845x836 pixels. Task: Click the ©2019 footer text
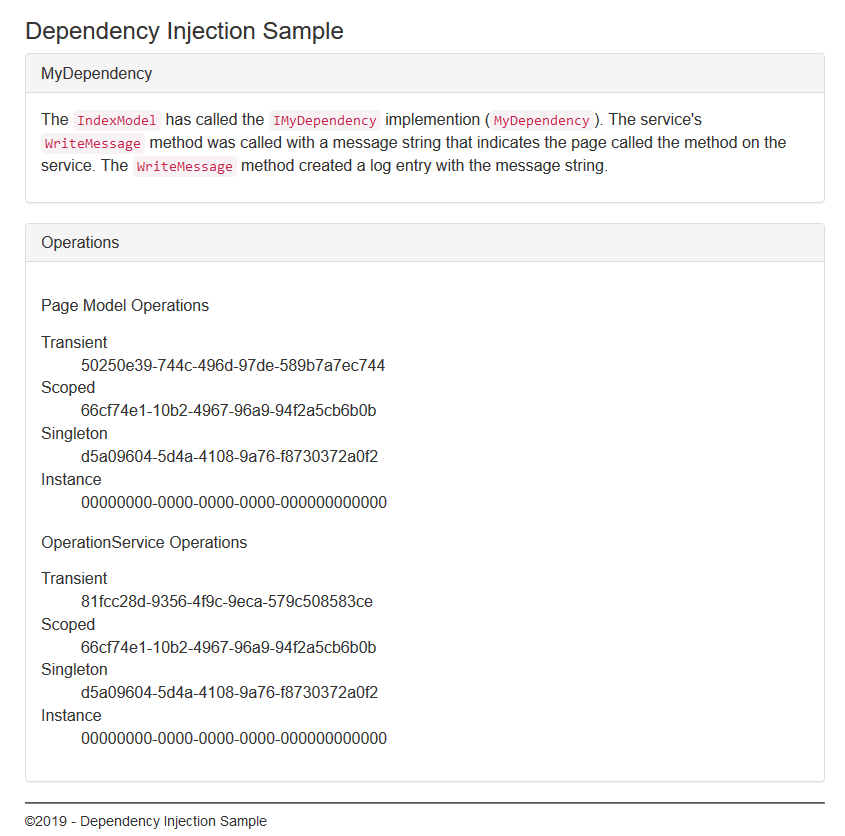[146, 821]
